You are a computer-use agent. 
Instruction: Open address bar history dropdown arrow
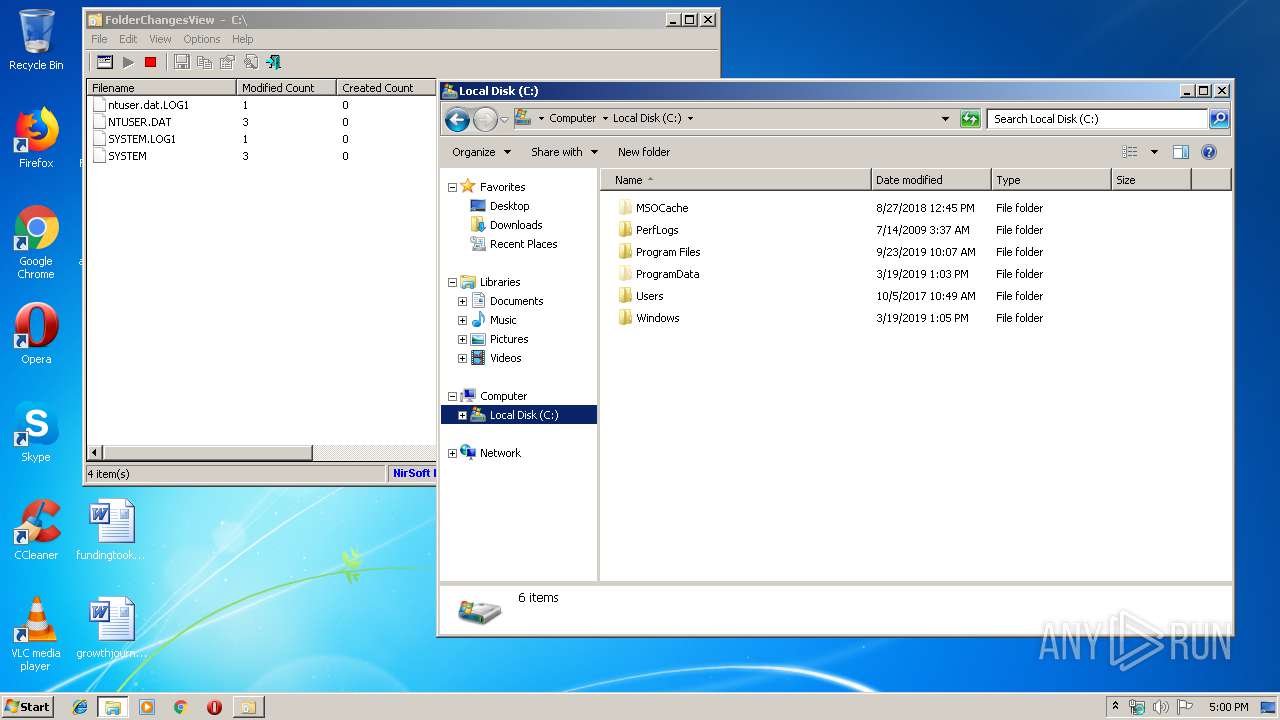click(x=945, y=119)
